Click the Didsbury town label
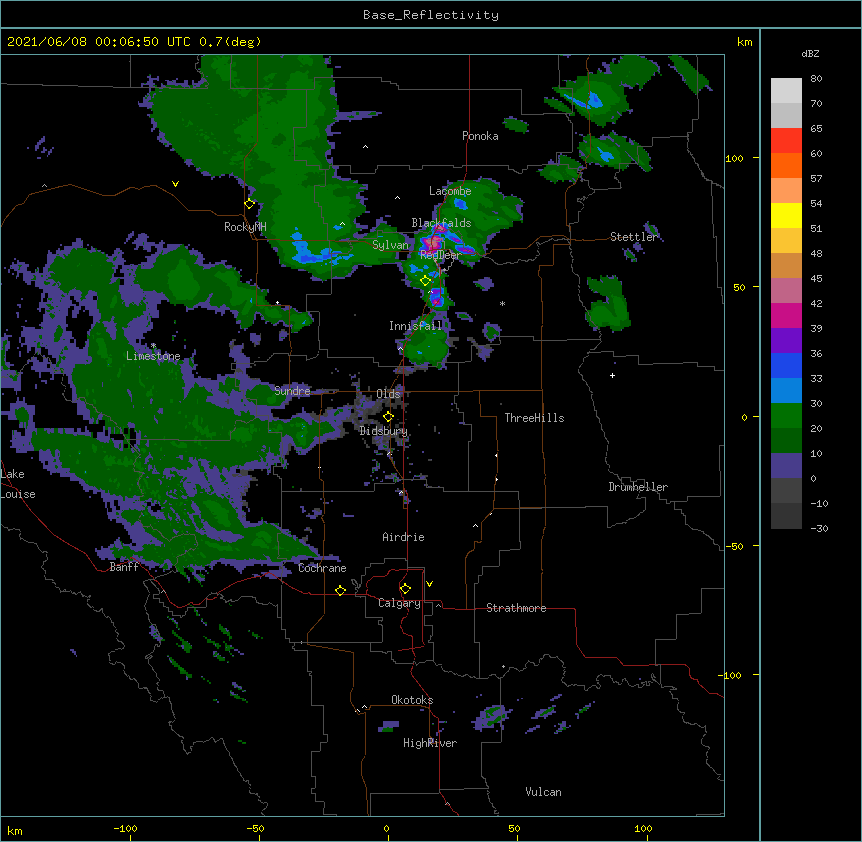862x842 pixels. (384, 431)
